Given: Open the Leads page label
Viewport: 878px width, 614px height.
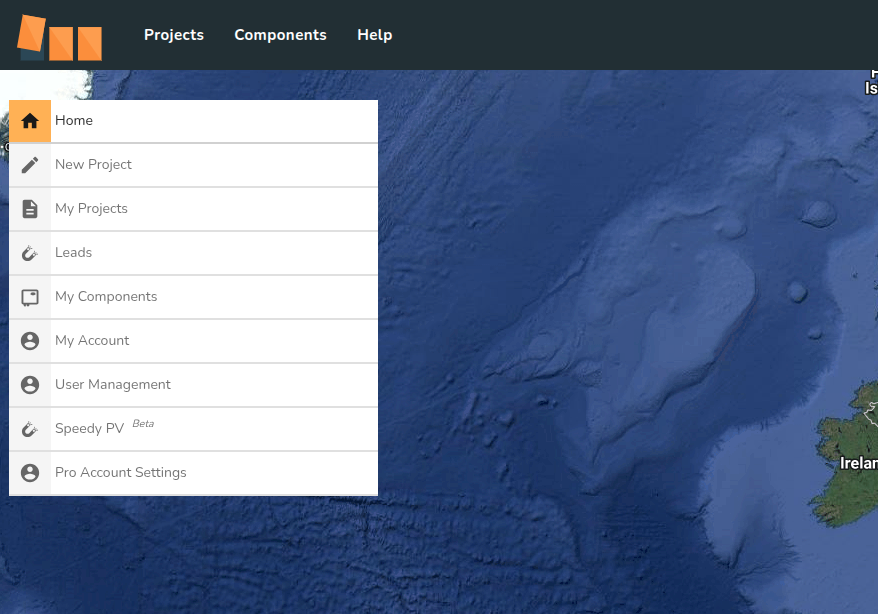Looking at the screenshot, I should tap(73, 253).
